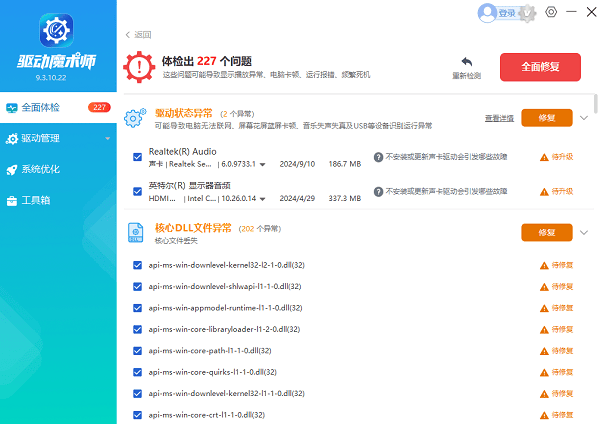This screenshot has width=600, height=424.
Task: Click the 186.7 MB size value
Action: (x=345, y=164)
